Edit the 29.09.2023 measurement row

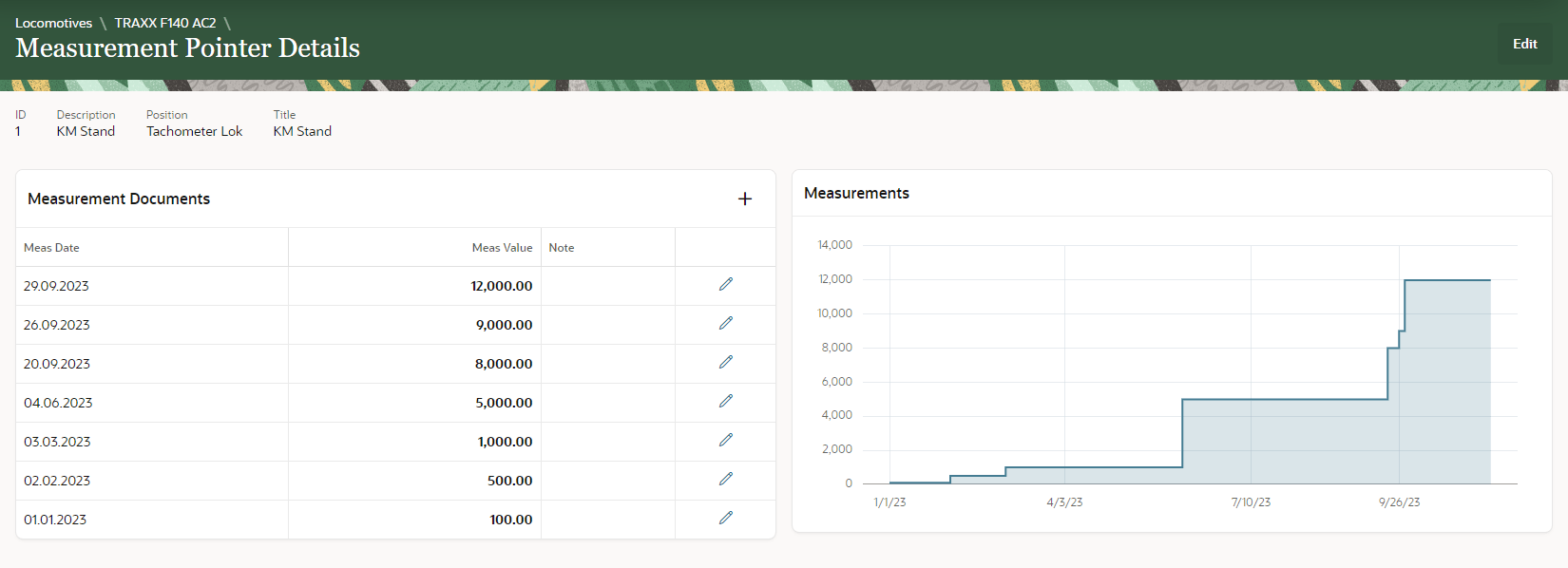(x=726, y=284)
